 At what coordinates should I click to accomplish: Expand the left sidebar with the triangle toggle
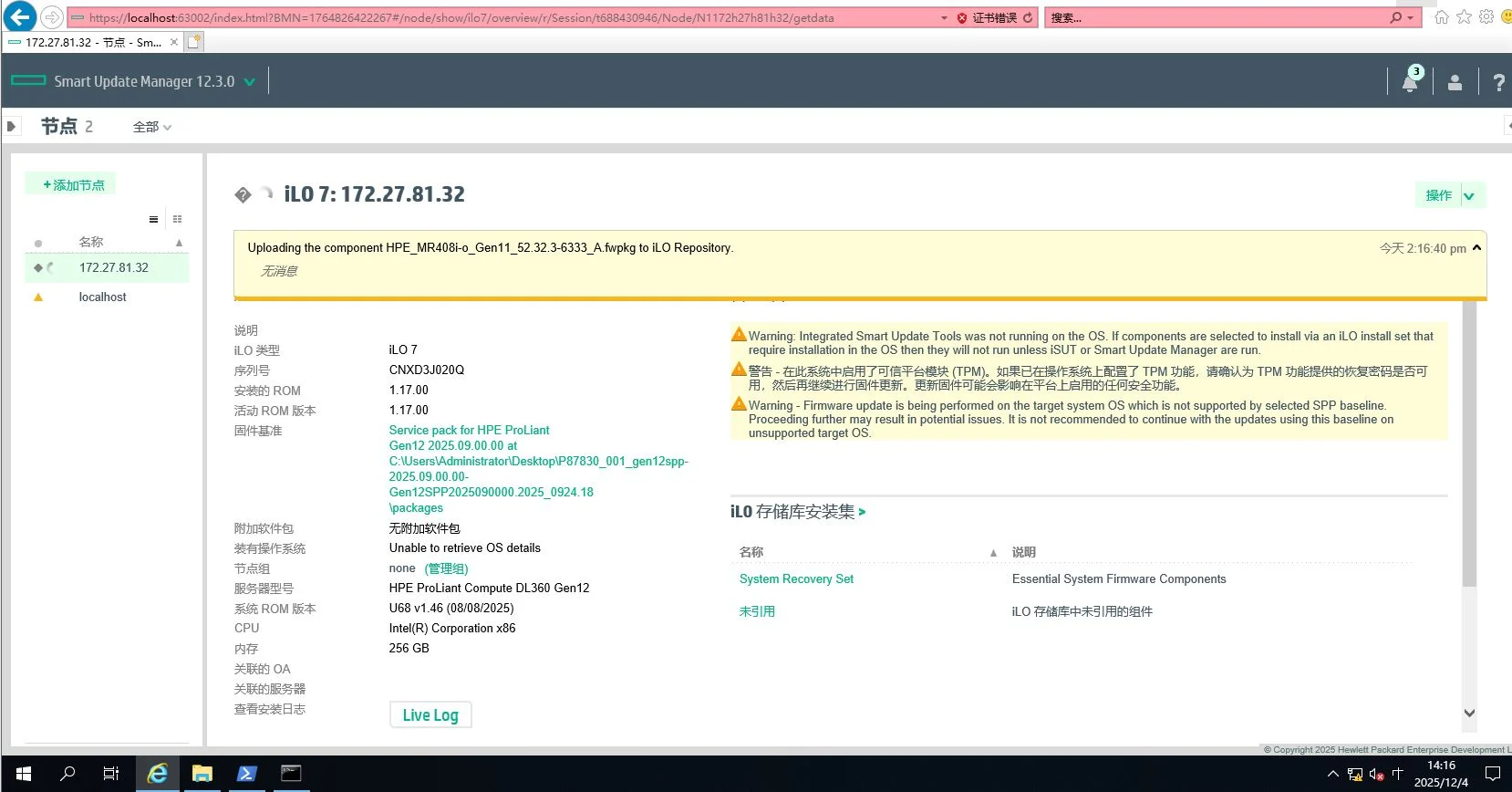[12, 126]
